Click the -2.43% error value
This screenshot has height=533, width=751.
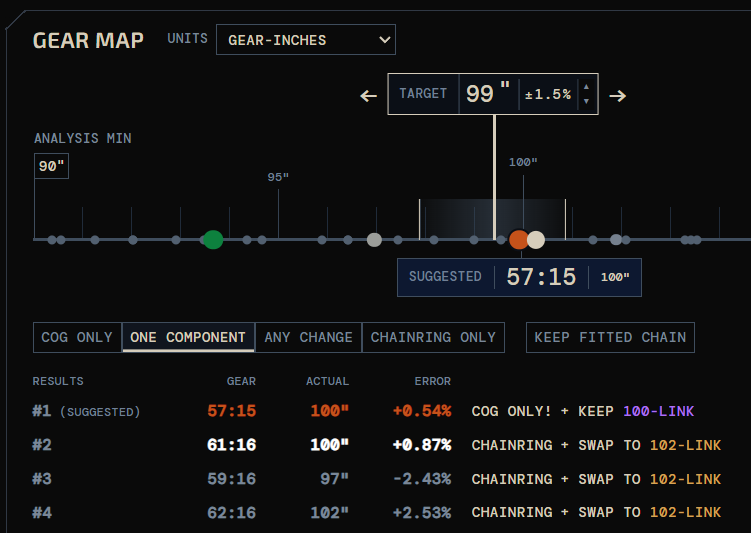click(x=422, y=479)
